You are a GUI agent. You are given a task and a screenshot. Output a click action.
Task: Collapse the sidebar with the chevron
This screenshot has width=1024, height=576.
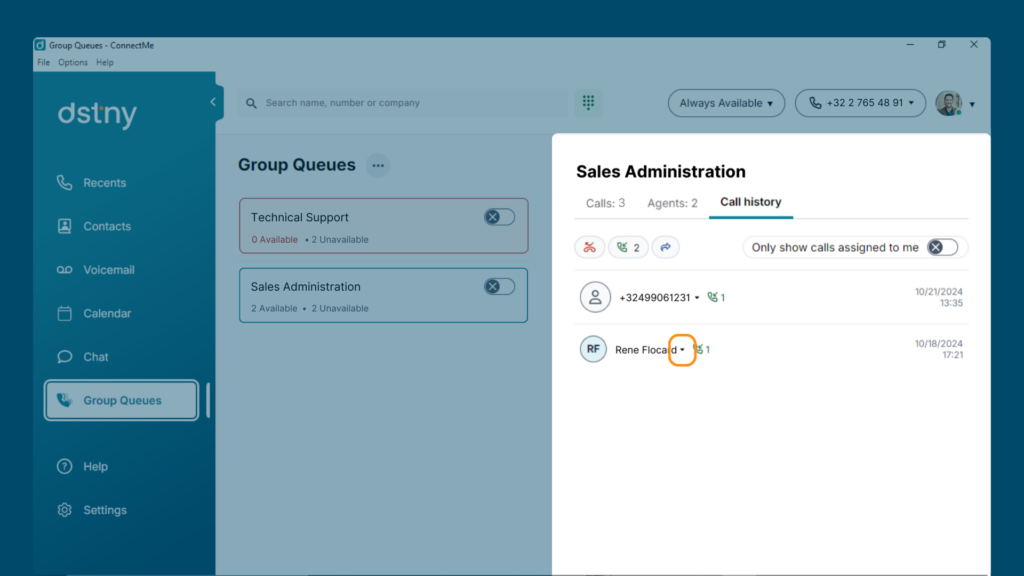click(x=213, y=102)
